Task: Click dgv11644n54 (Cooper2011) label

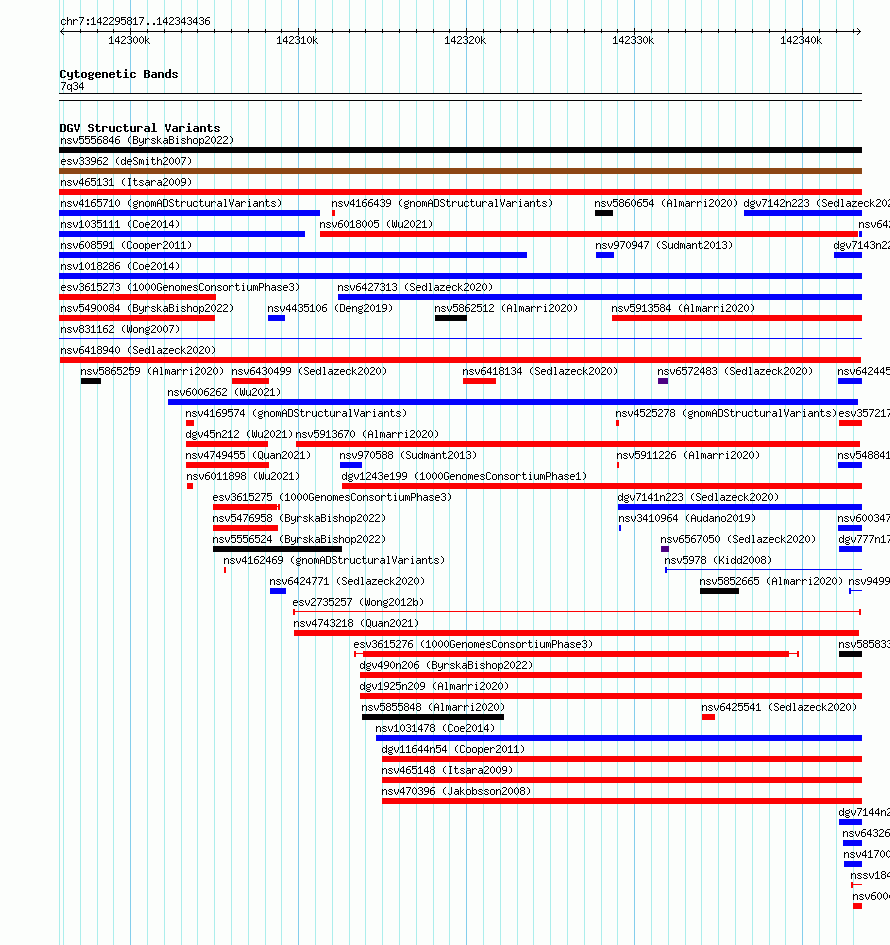Action: coord(453,750)
